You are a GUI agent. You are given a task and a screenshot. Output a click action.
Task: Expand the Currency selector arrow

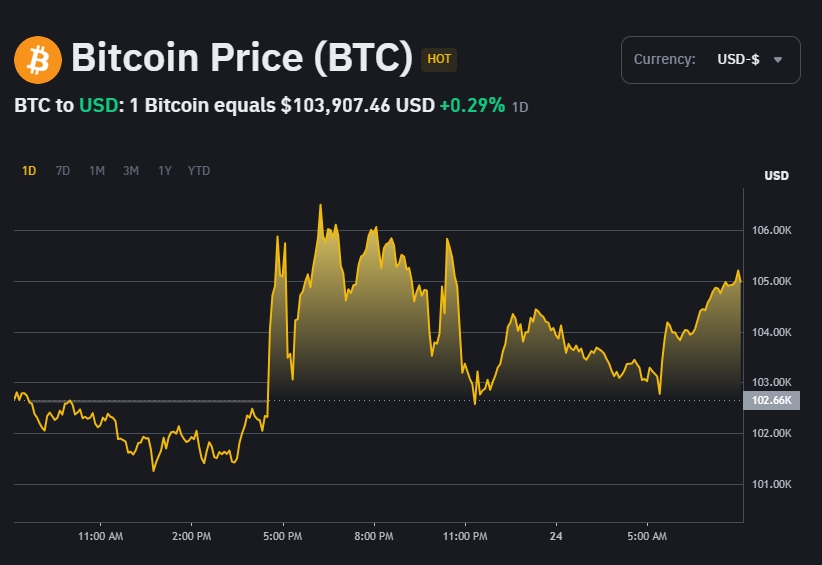778,60
